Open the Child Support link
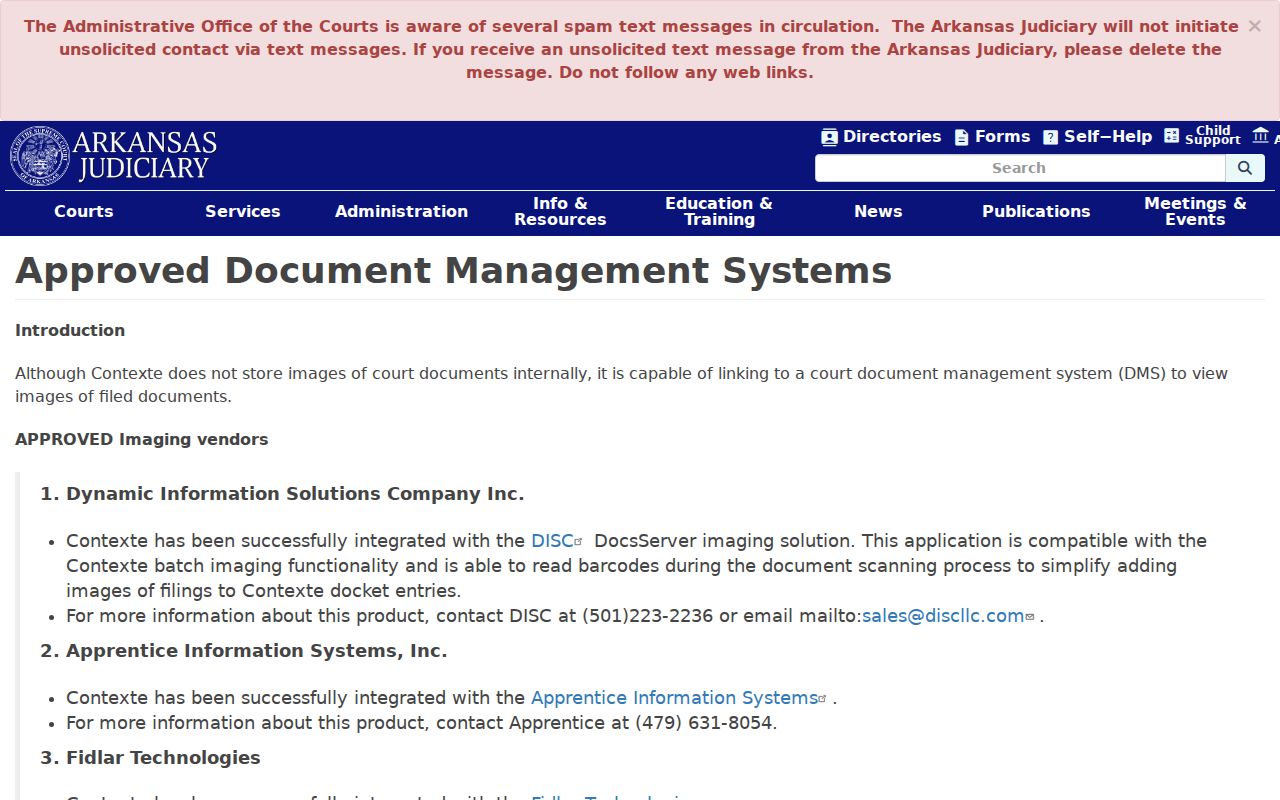This screenshot has width=1280, height=800. [x=1213, y=136]
